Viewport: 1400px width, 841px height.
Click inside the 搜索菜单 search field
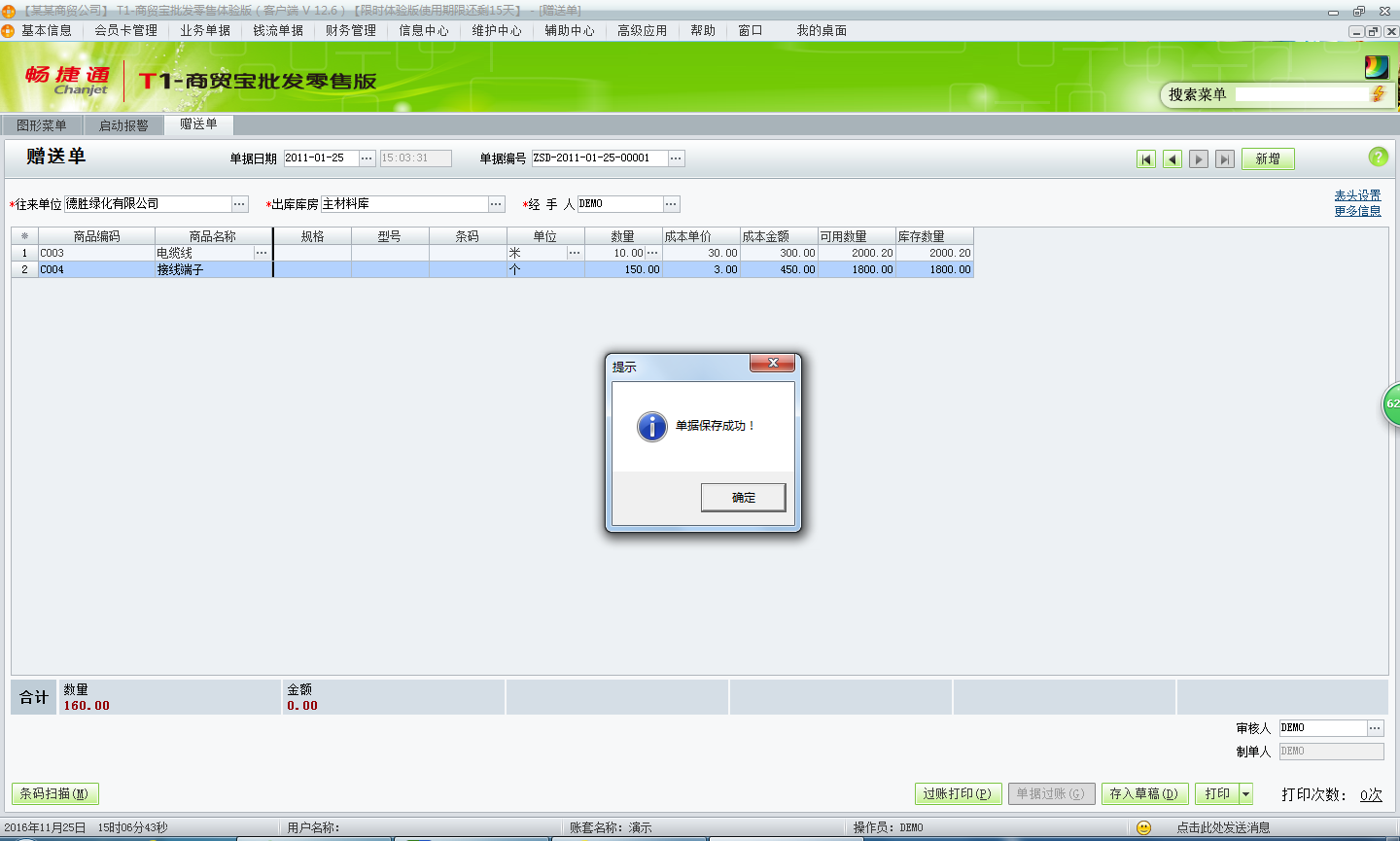click(1301, 94)
